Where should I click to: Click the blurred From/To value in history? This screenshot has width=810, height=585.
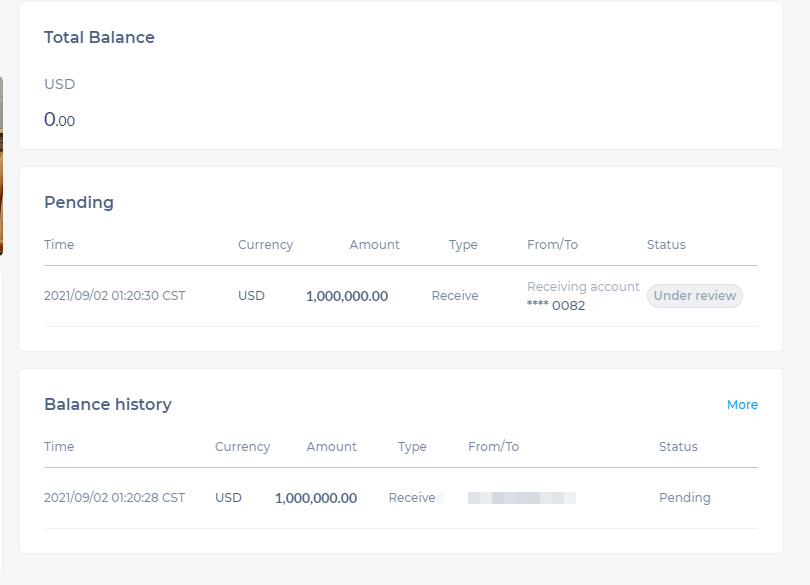pyautogui.click(x=521, y=498)
